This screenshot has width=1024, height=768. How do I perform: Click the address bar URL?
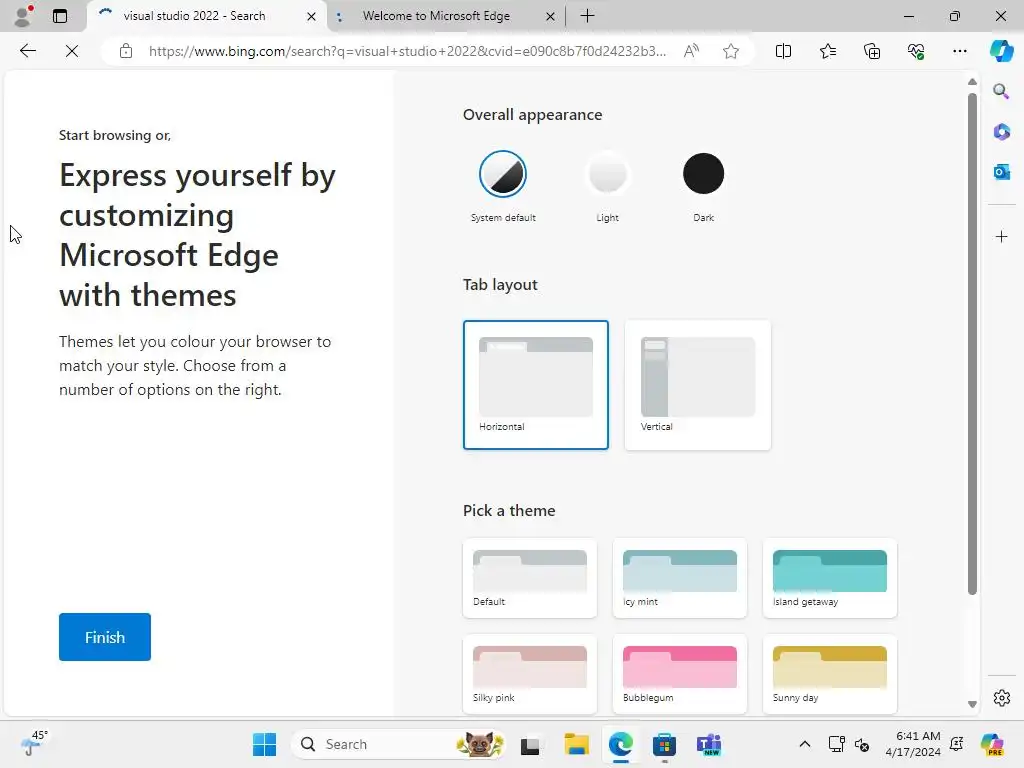(x=407, y=51)
